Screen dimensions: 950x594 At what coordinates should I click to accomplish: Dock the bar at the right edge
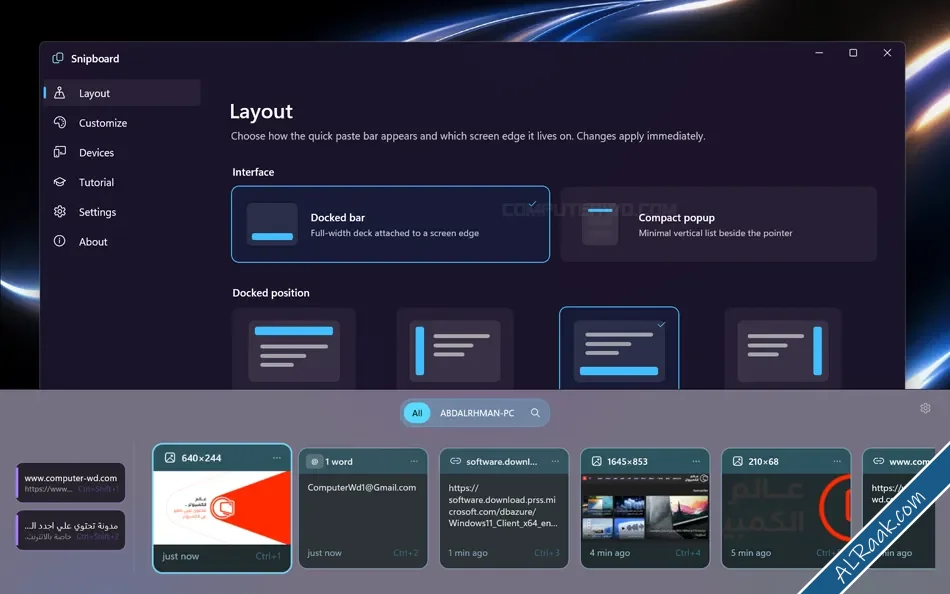tap(783, 349)
